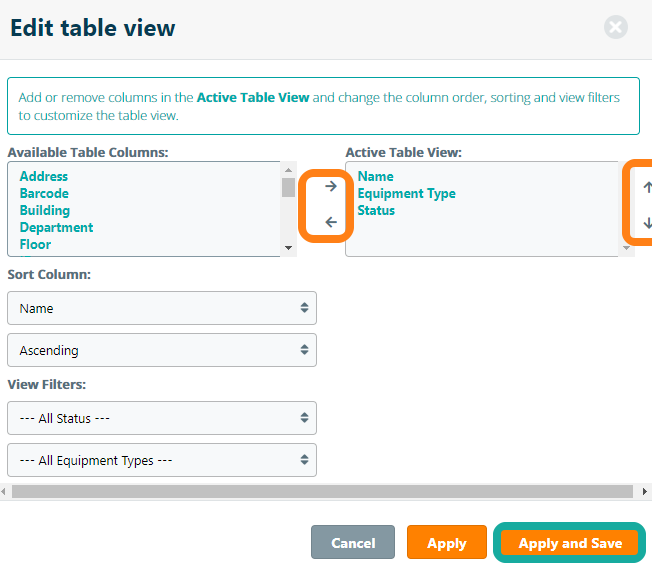Image resolution: width=652 pixels, height=572 pixels.
Task: Open the Sort Column Name dropdown
Action: coord(162,309)
